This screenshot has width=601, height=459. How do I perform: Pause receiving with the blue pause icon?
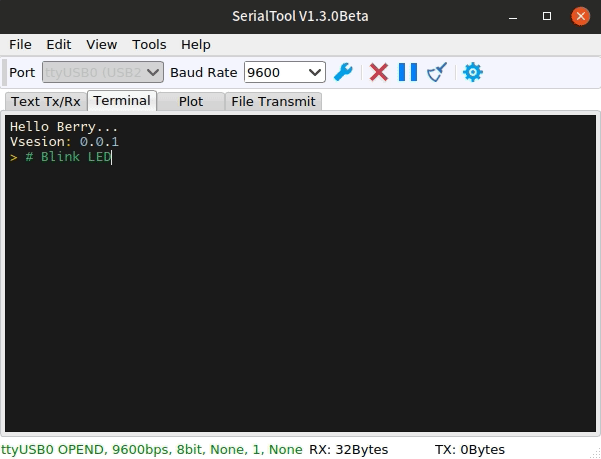408,72
